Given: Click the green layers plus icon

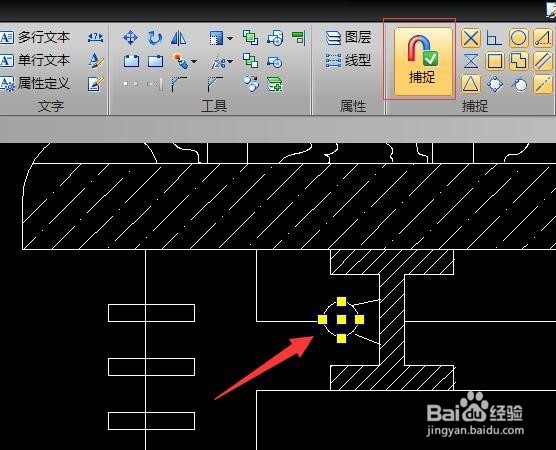Looking at the screenshot, I should (274, 84).
